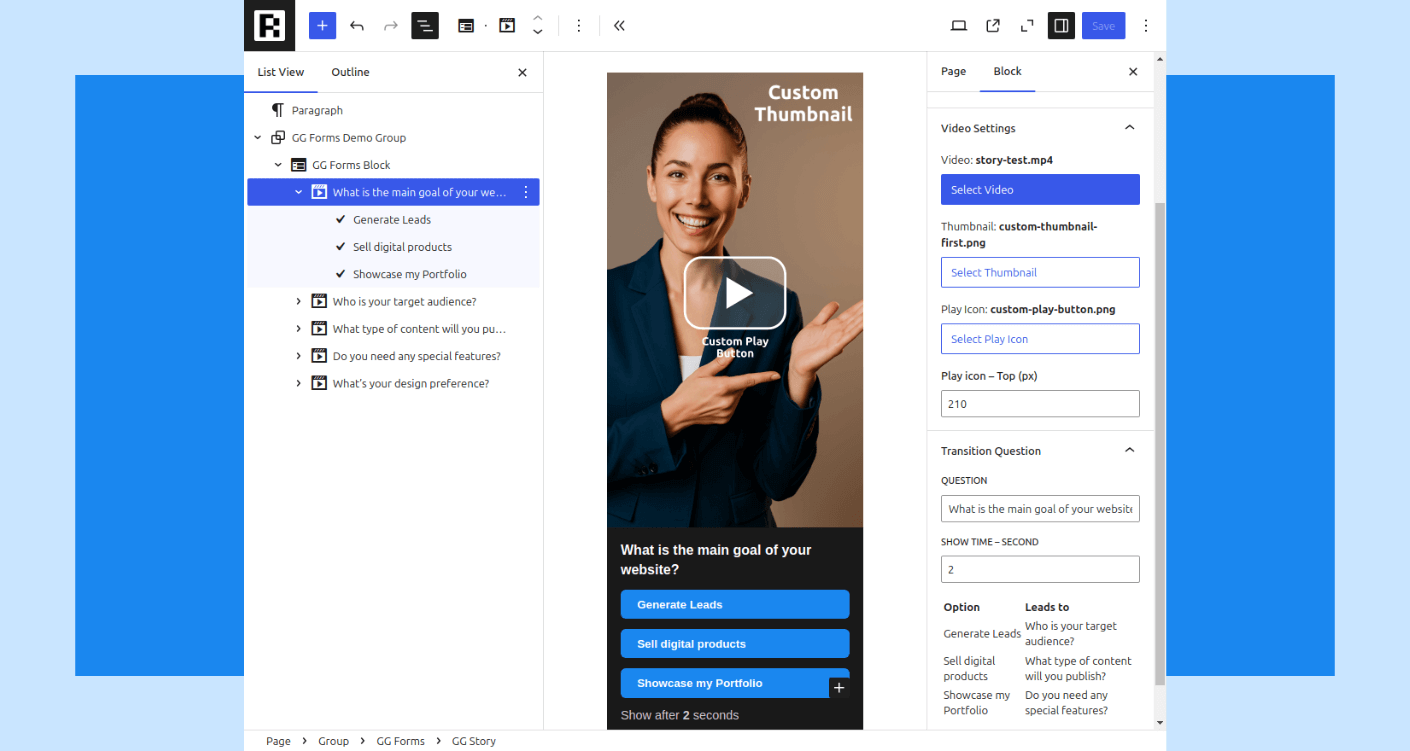Viewport: 1410px width, 751px height.
Task: Click the Select Play Icon button
Action: [1040, 339]
